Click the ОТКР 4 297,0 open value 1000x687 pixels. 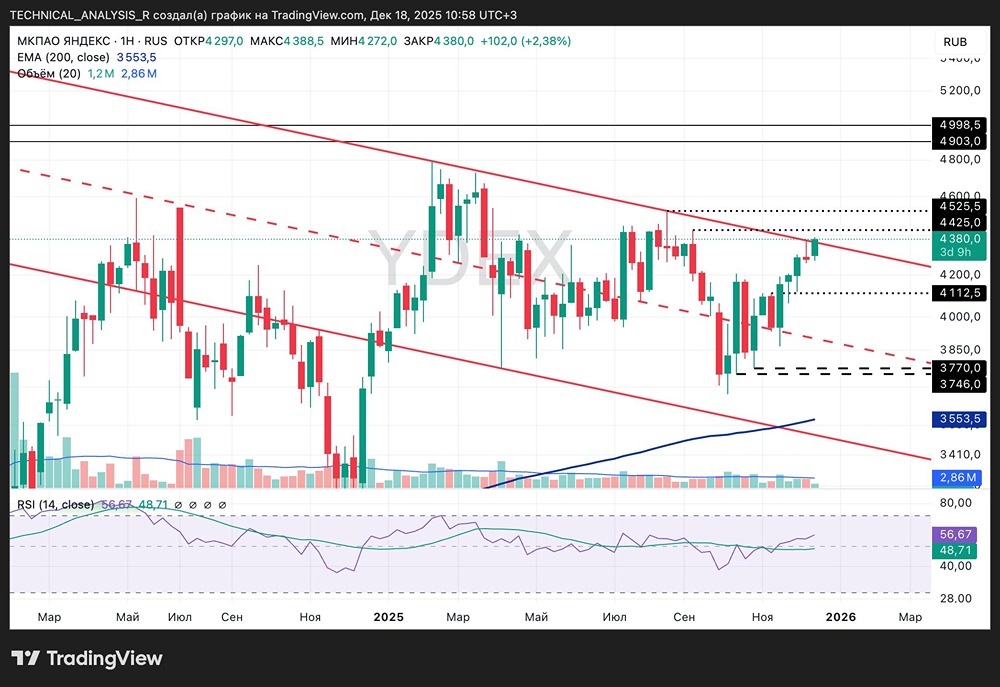(x=209, y=41)
